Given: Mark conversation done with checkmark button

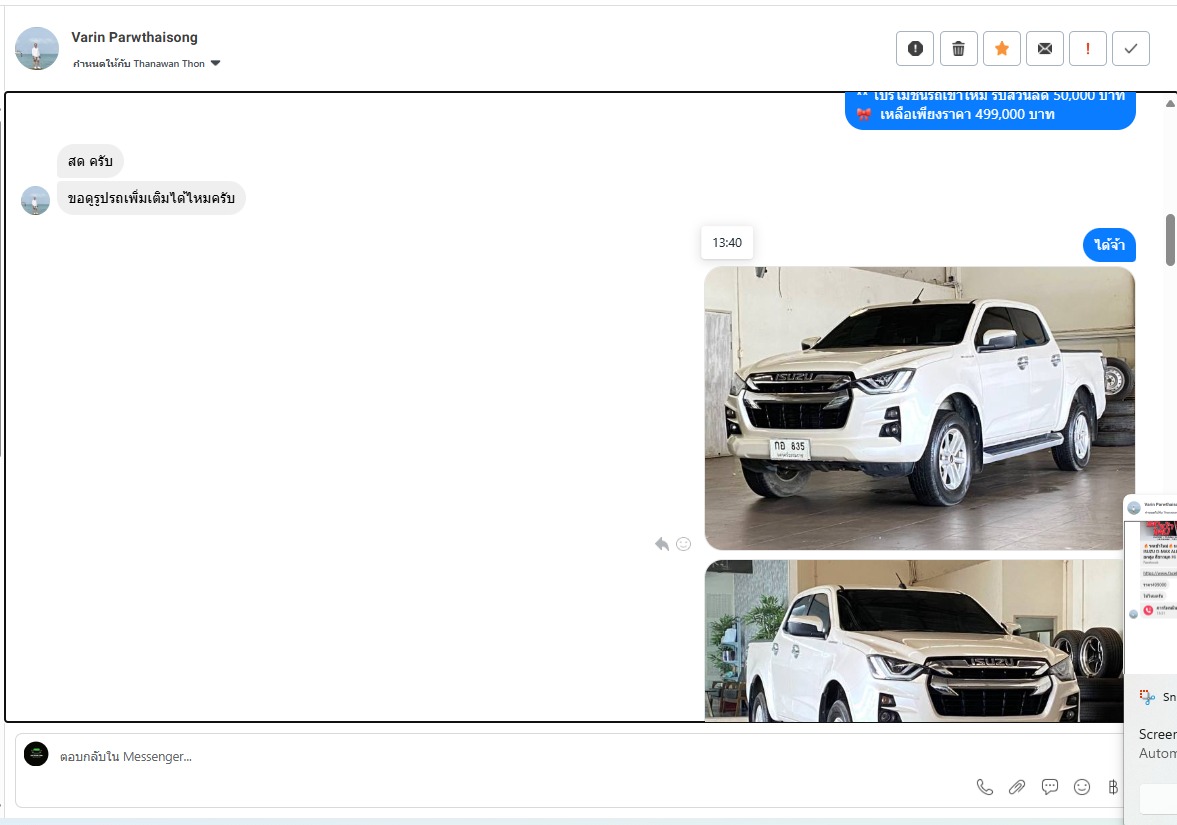Looking at the screenshot, I should coord(1130,48).
